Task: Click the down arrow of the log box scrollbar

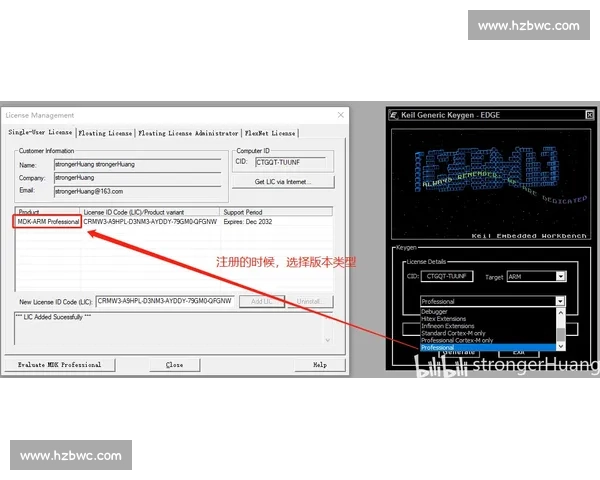Action: (x=328, y=340)
